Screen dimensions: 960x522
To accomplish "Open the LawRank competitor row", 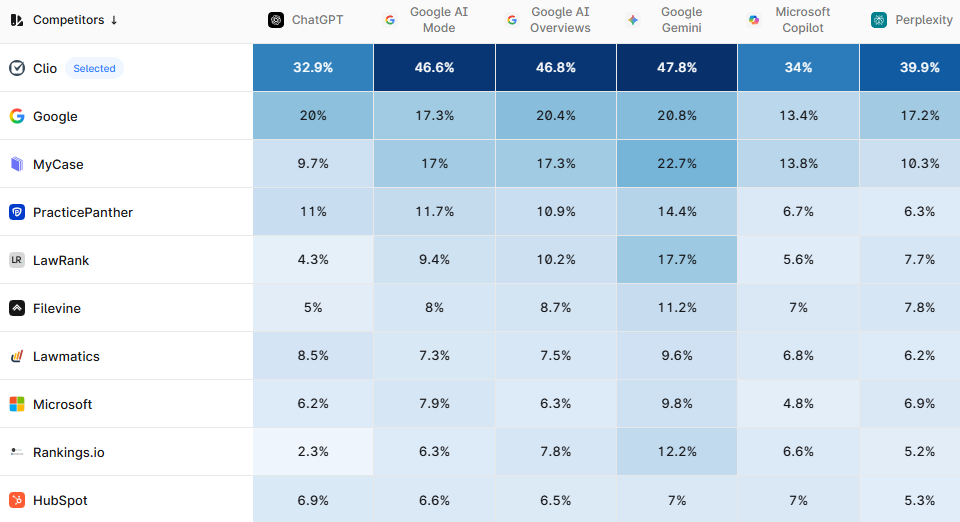I will 61,260.
